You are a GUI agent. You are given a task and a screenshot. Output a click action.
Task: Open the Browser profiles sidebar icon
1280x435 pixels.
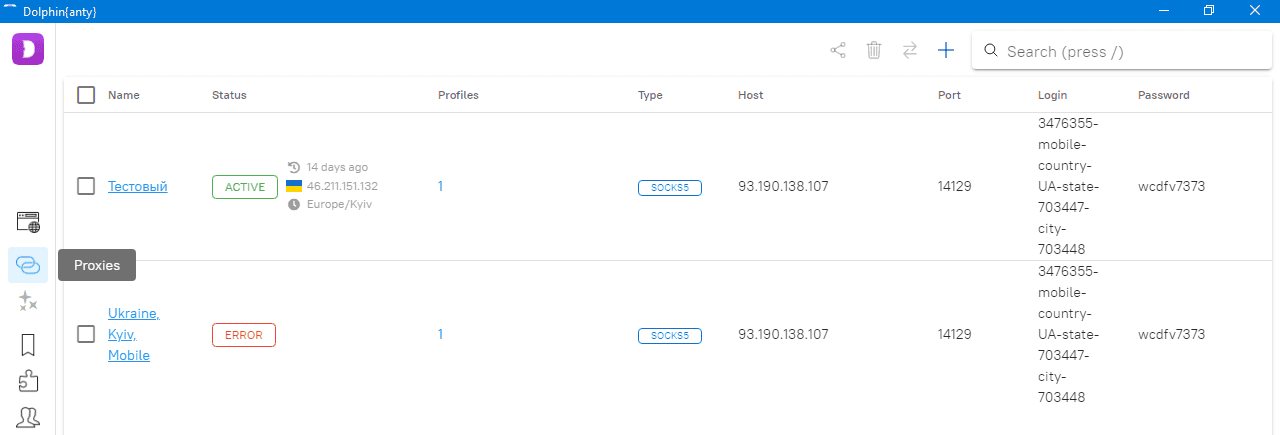[28, 222]
